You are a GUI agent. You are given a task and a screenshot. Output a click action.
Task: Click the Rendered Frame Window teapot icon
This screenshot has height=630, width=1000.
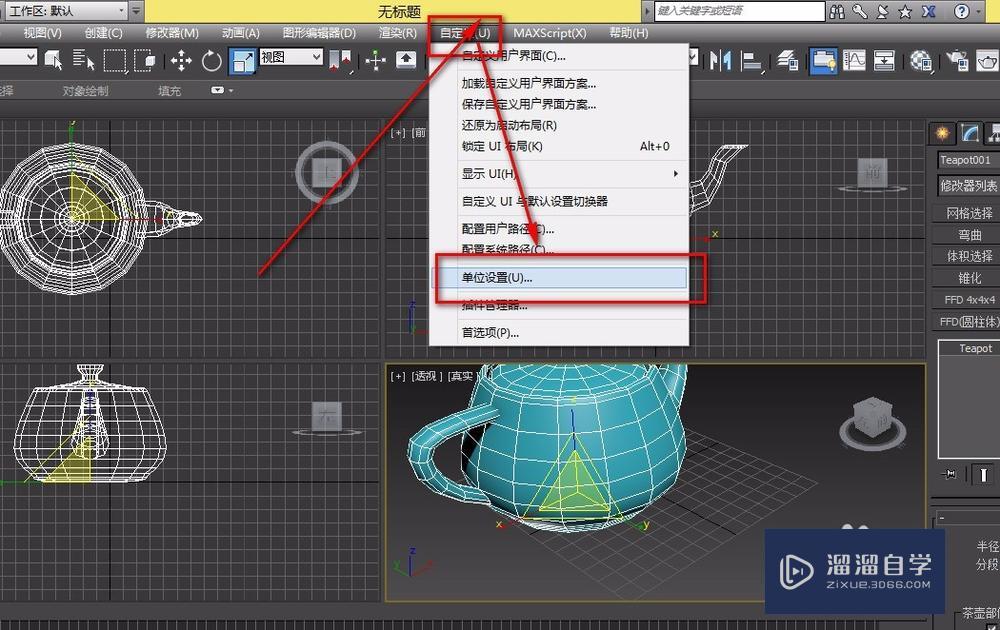pyautogui.click(x=987, y=61)
